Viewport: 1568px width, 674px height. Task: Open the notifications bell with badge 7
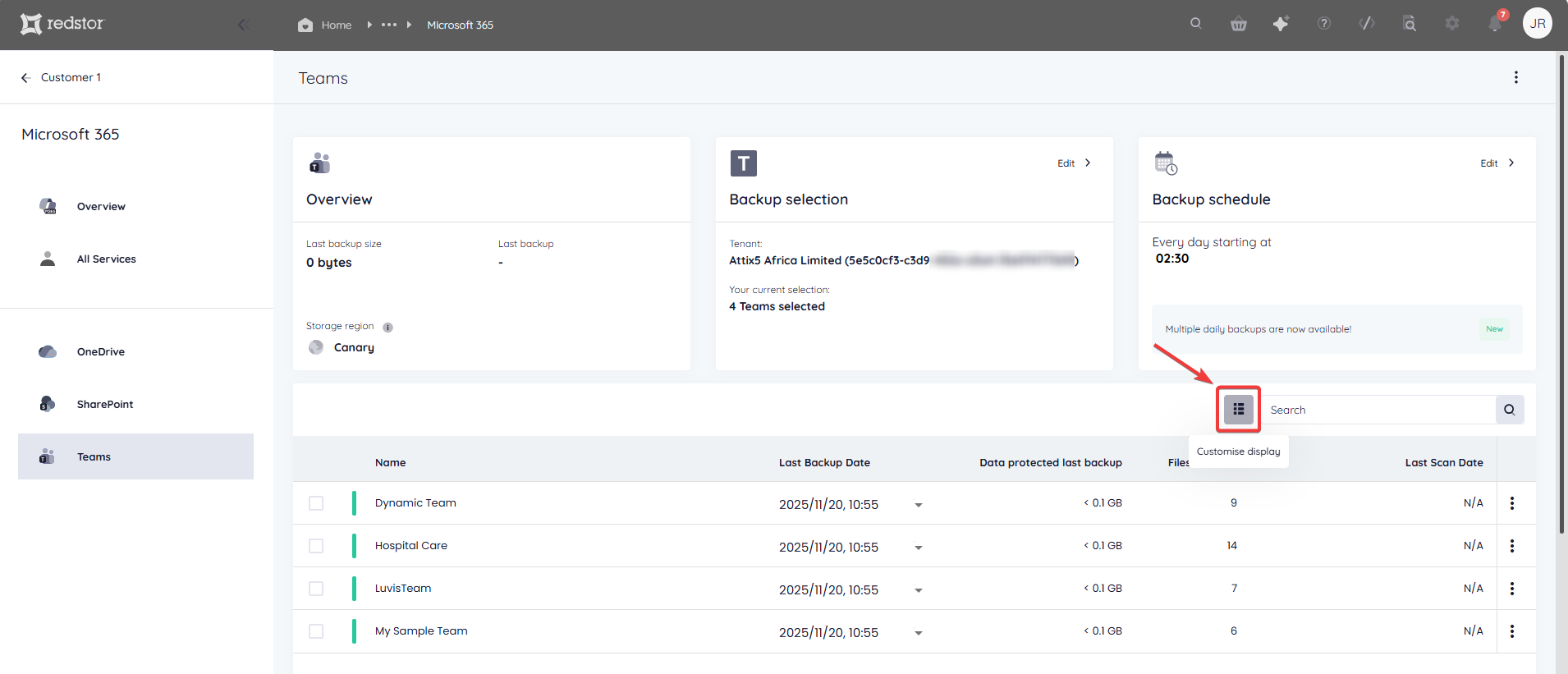click(x=1495, y=22)
